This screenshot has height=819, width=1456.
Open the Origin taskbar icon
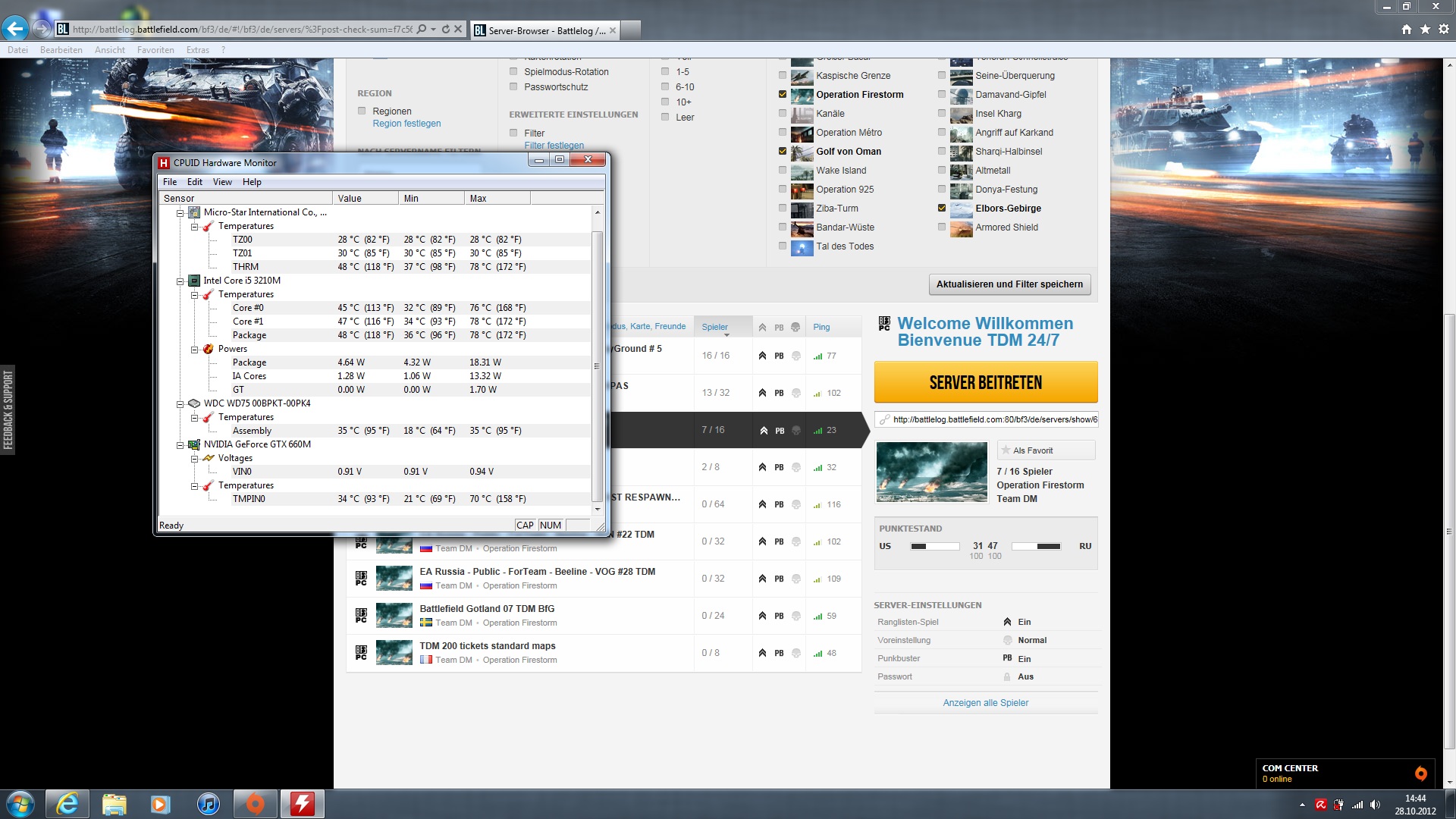tap(256, 804)
